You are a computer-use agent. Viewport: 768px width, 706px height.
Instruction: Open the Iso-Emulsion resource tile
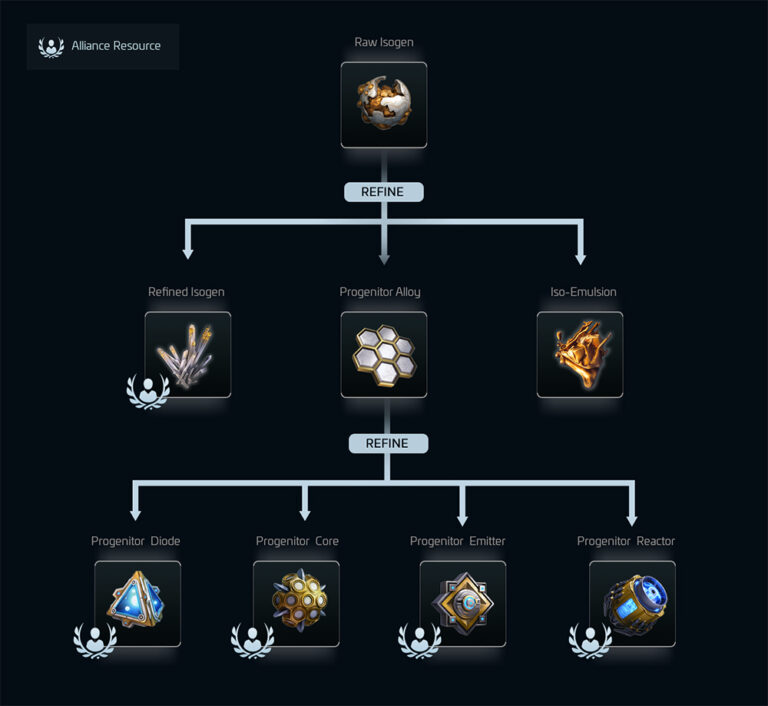coord(580,355)
